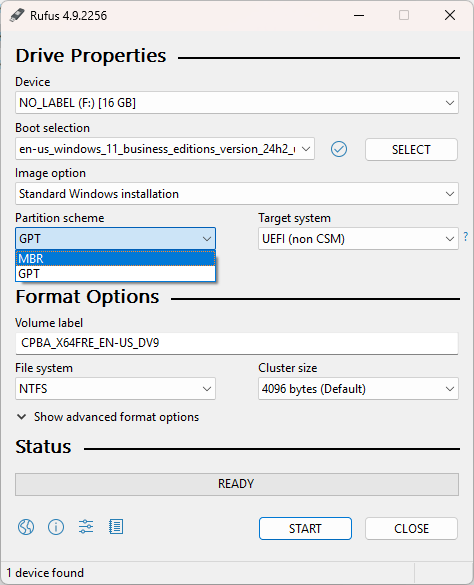Open the language globe icon

point(26,527)
